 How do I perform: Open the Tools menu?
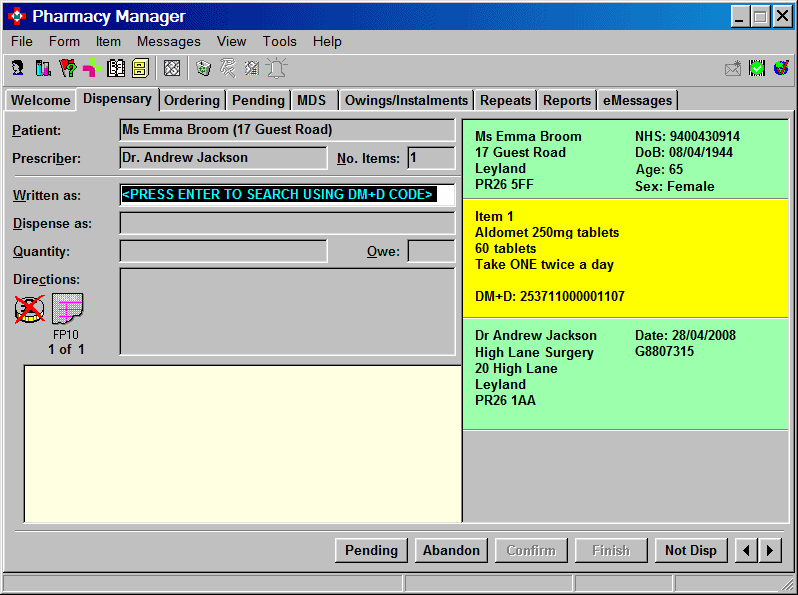(x=279, y=41)
